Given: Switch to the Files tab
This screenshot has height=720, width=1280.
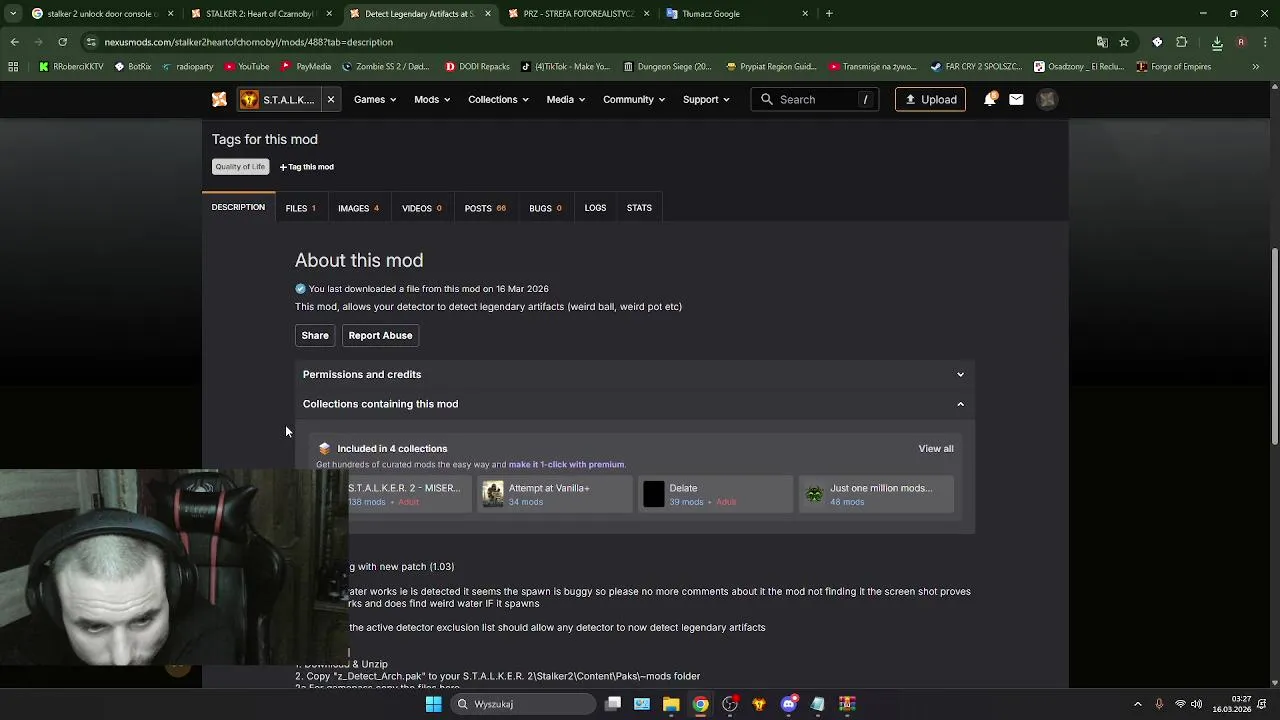Looking at the screenshot, I should point(300,208).
